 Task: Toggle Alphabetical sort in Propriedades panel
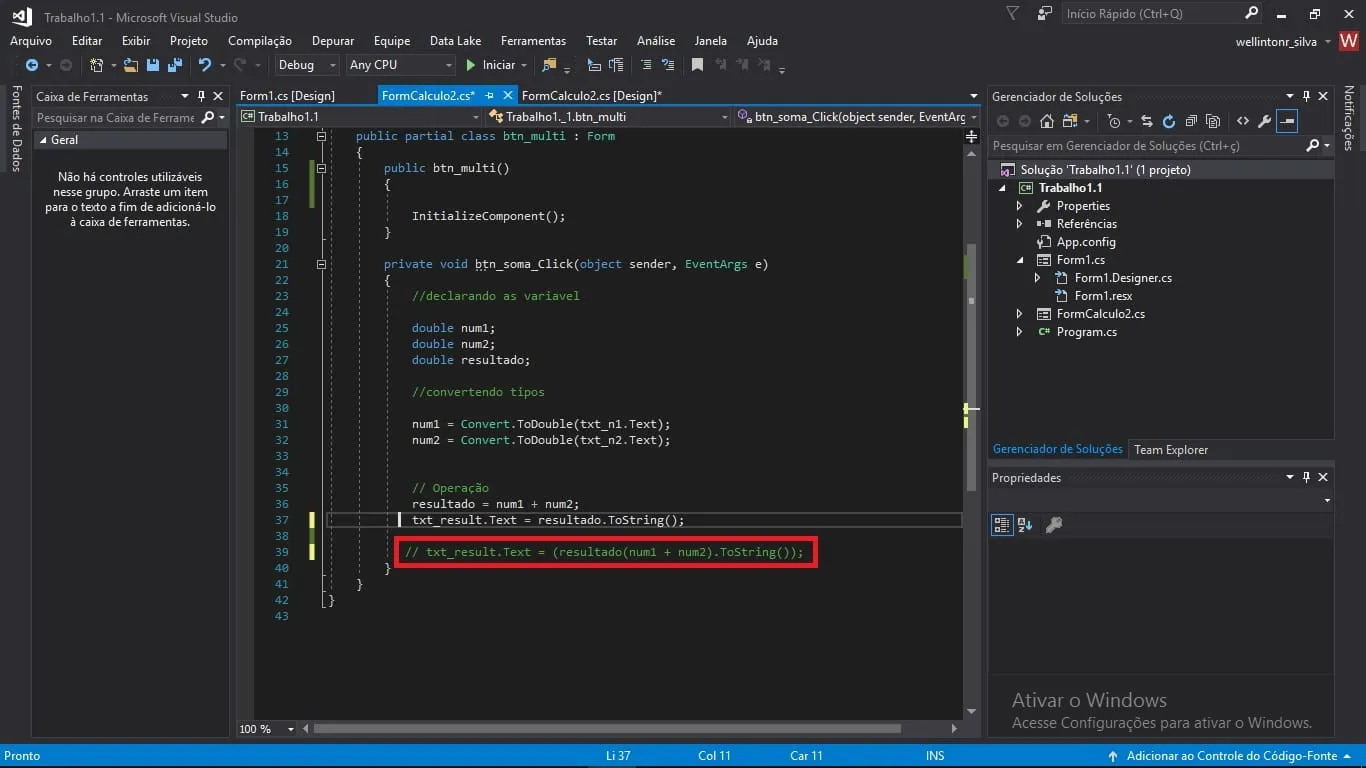[x=1025, y=524]
